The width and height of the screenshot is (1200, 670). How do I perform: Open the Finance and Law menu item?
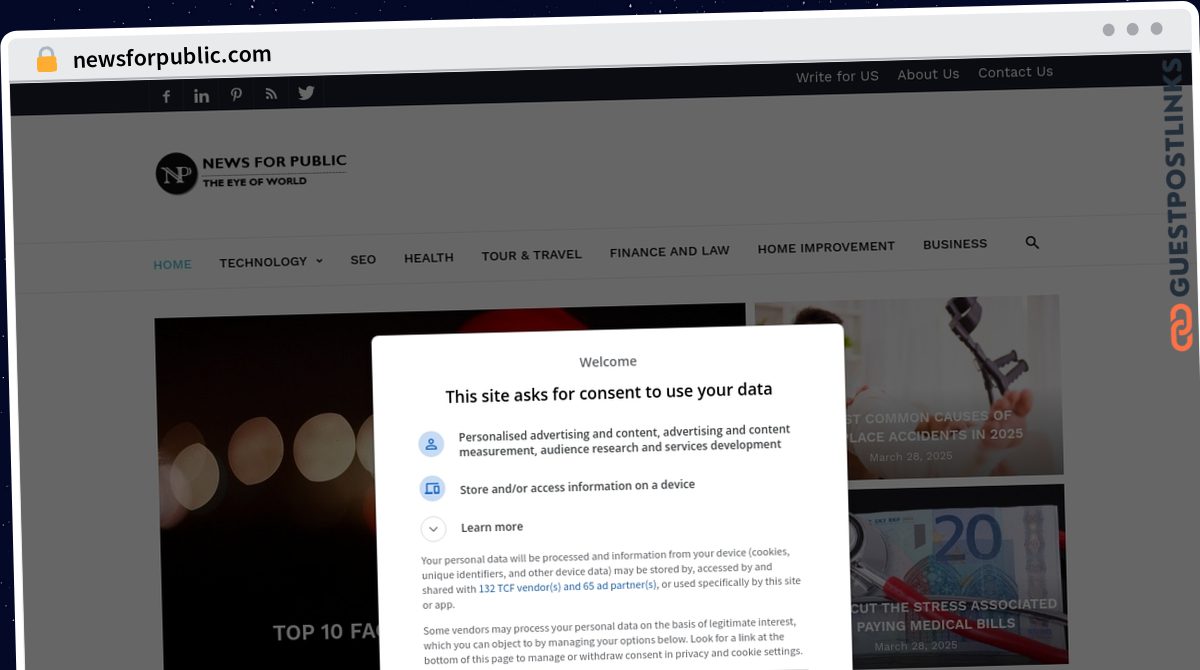[670, 251]
